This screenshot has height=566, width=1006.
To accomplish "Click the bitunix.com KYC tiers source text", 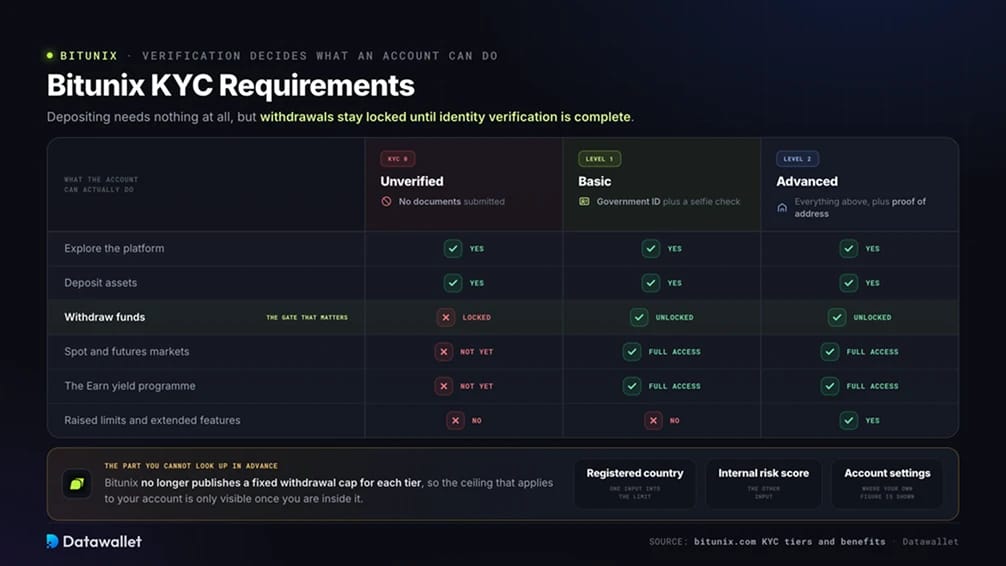I will [789, 542].
